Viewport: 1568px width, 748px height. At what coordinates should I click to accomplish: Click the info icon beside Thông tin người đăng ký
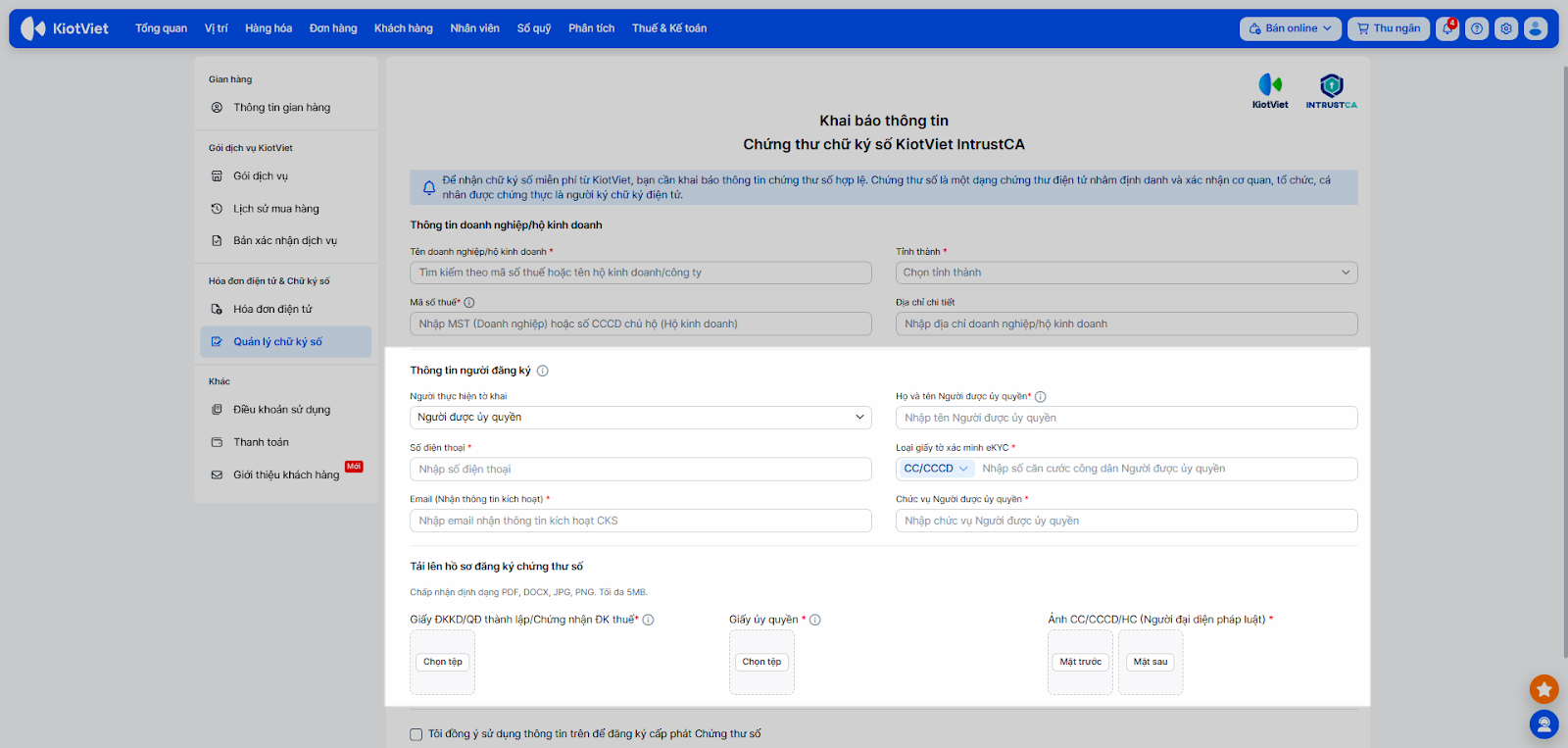coord(543,371)
